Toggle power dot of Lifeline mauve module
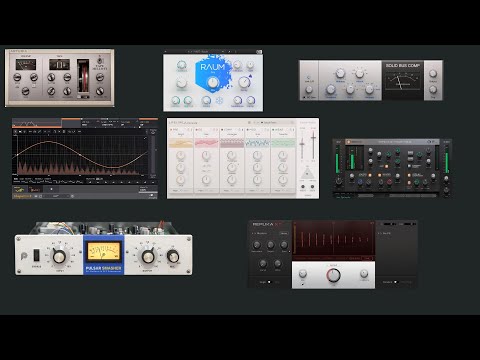 click(x=223, y=129)
